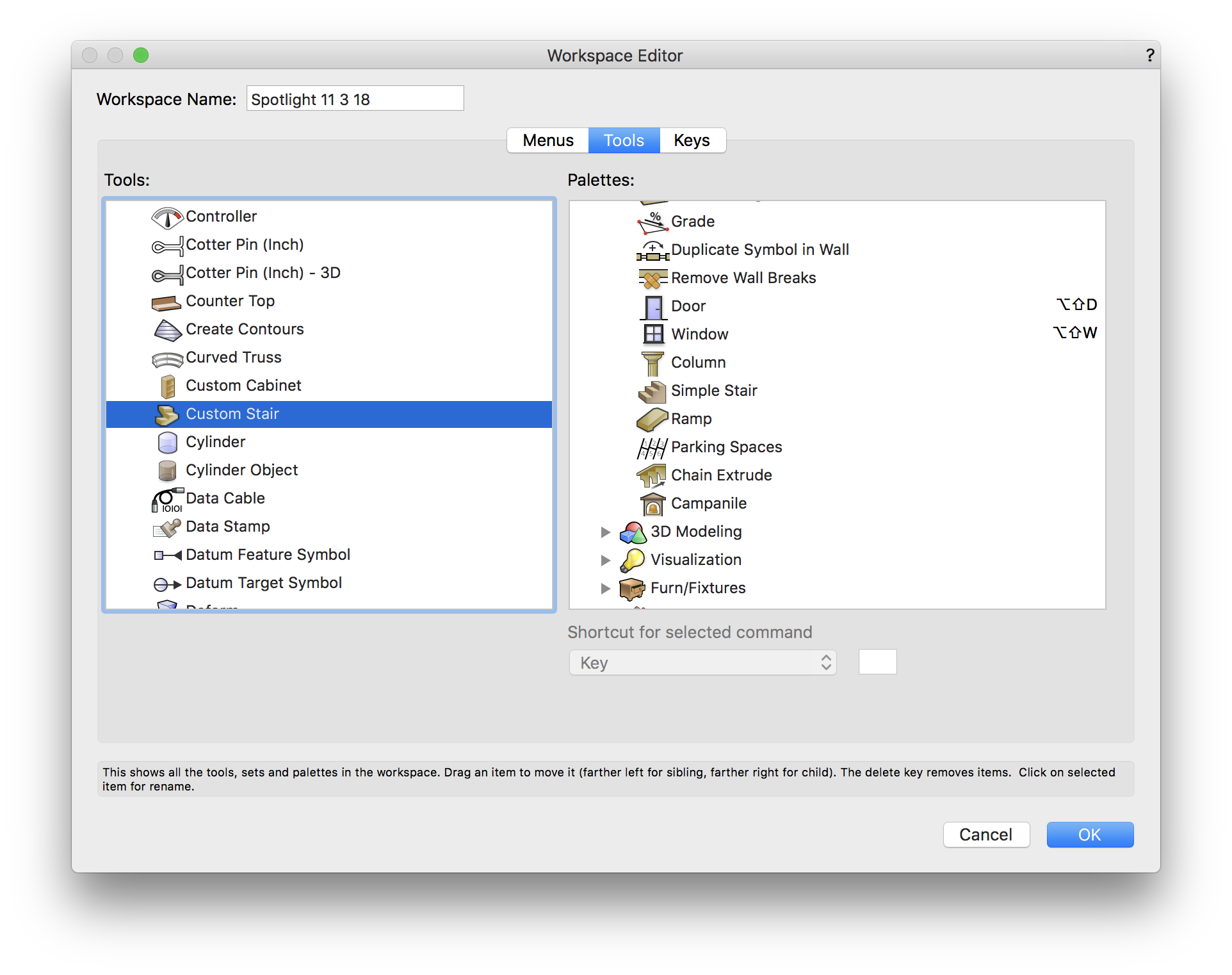Click the Door icon in Palettes
Viewport: 1232px width, 975px height.
pyautogui.click(x=653, y=307)
